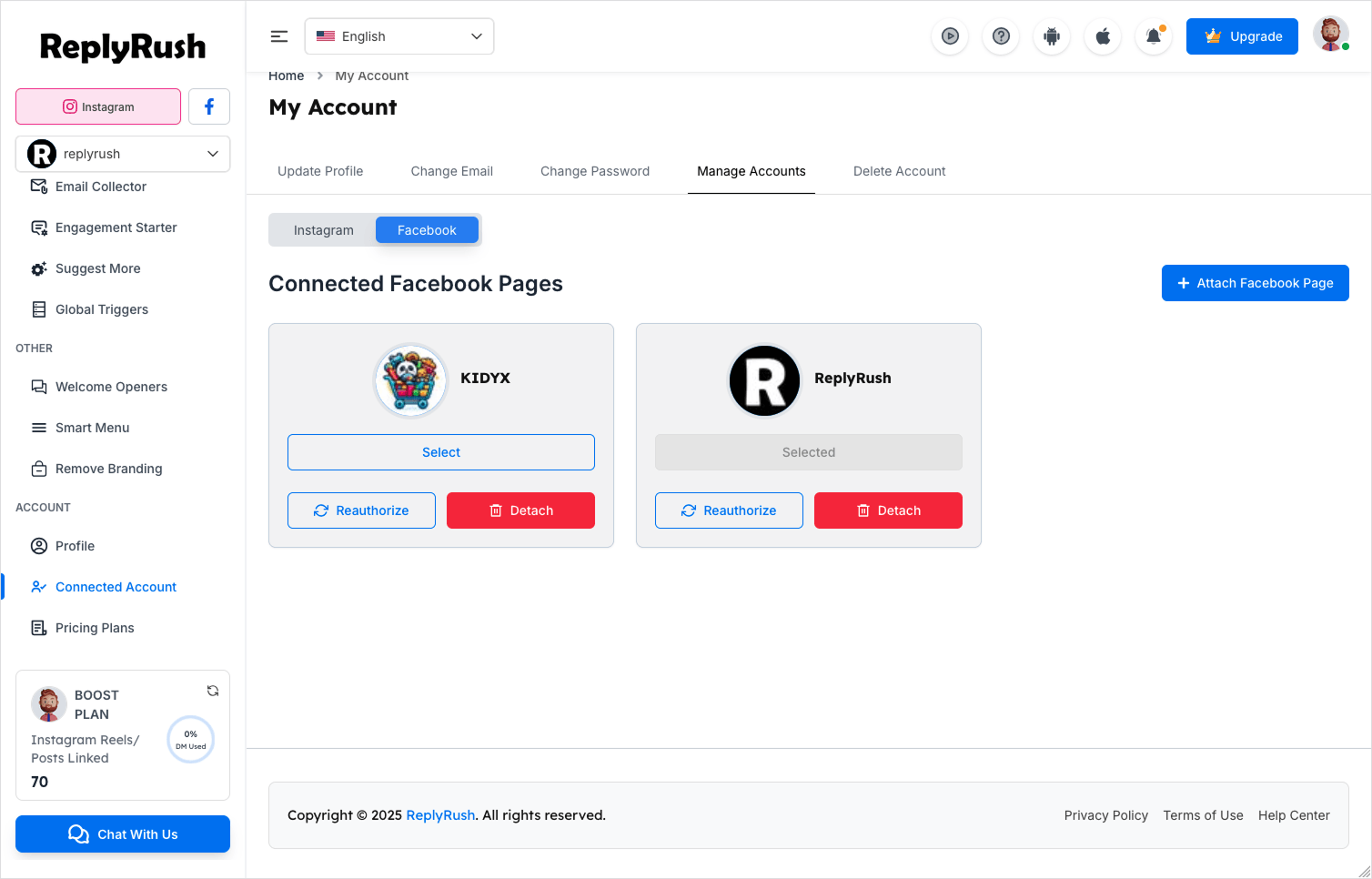This screenshot has height=879, width=1372.
Task: Select the KIDYX page
Action: click(441, 452)
